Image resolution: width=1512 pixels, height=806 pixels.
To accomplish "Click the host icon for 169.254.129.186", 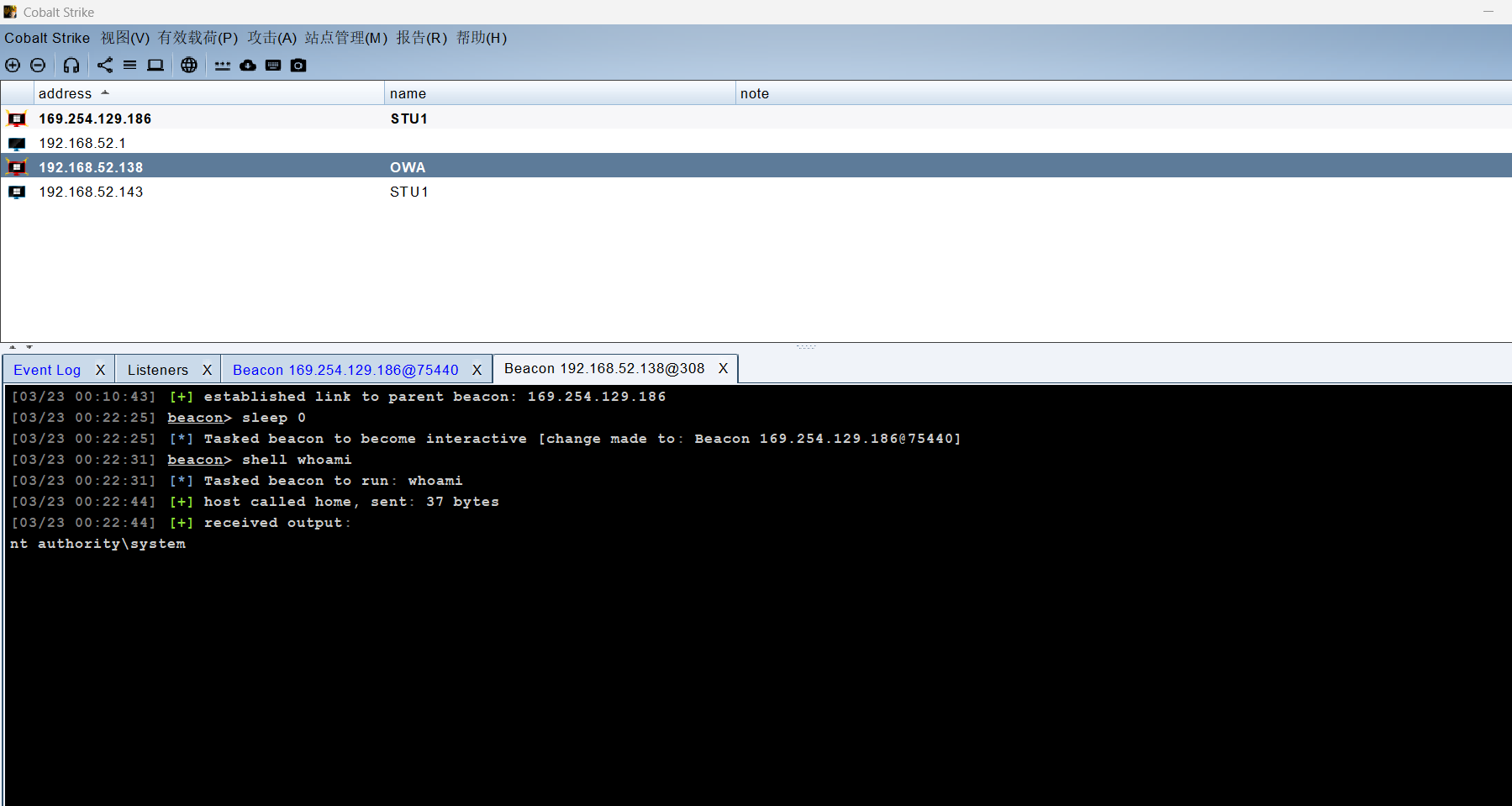I will [17, 119].
